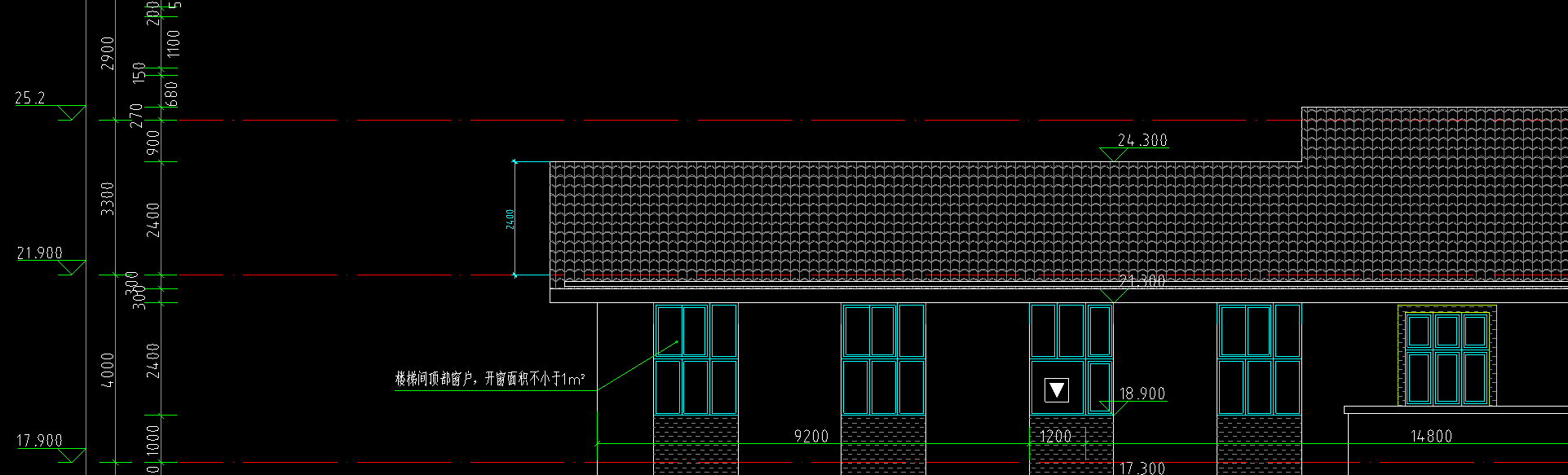Select the 21.900 elevation label
The image size is (1568, 475).
[x=39, y=253]
